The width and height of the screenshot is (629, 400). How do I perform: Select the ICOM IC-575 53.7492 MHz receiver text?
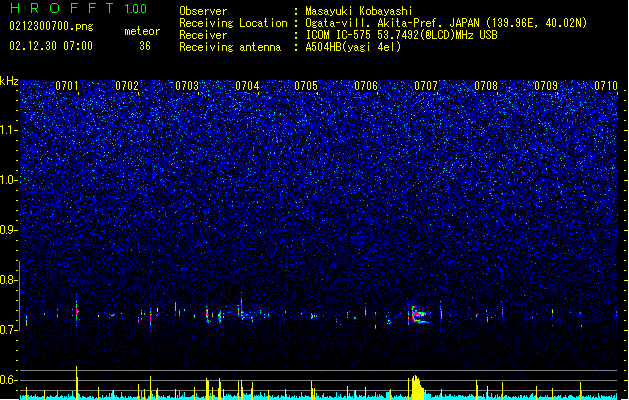tap(401, 35)
